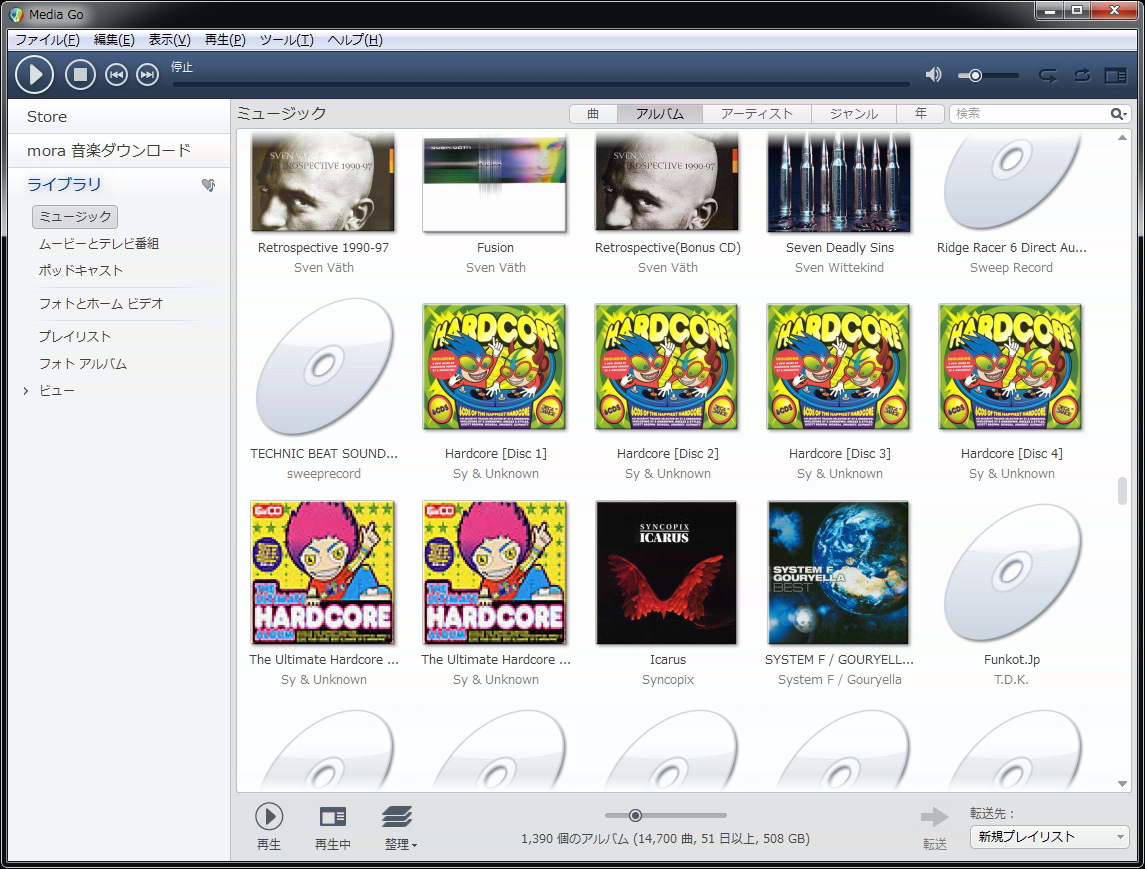Switch to the アルバム view tab
Viewport: 1145px width, 869px height.
tap(659, 113)
